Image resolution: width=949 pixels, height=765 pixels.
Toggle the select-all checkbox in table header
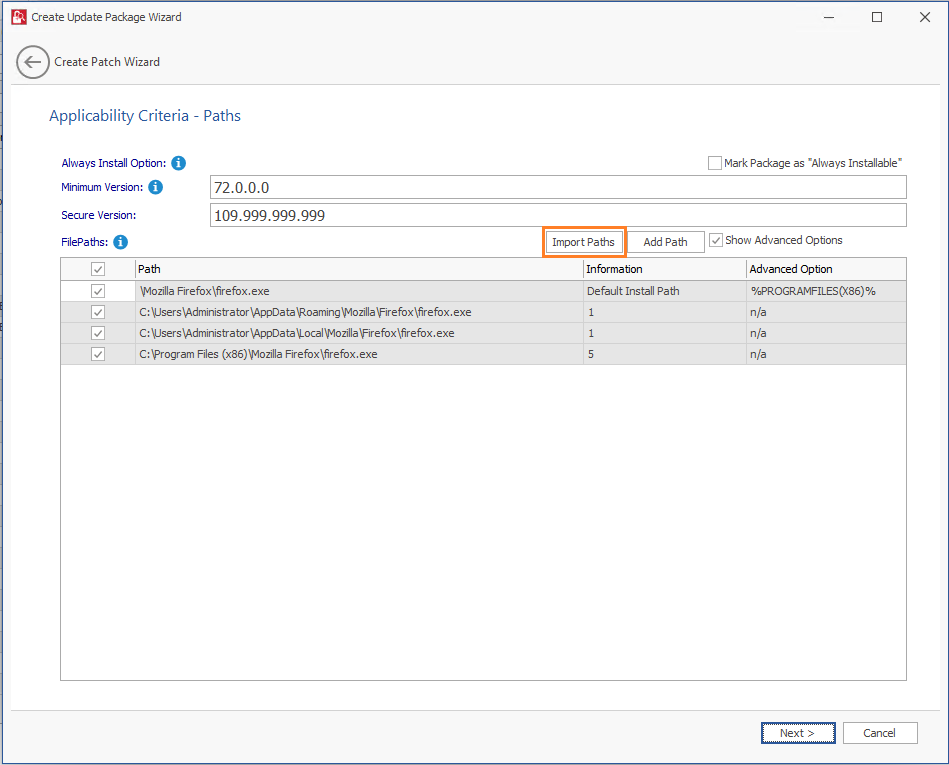pyautogui.click(x=98, y=269)
